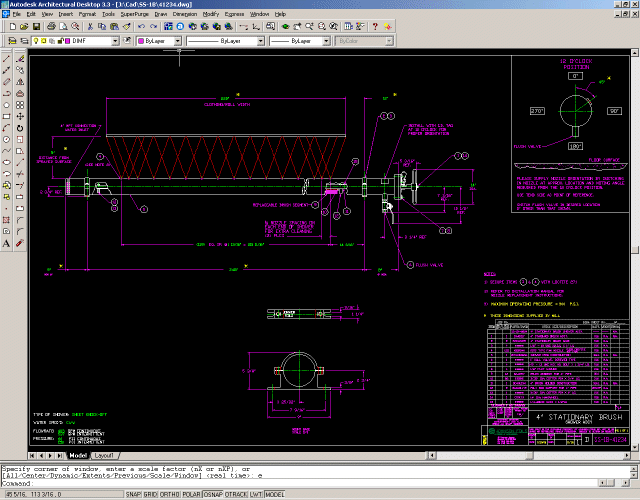This screenshot has width=640, height=500.
Task: Select the Rectangle draw tool
Action: pos(7,116)
